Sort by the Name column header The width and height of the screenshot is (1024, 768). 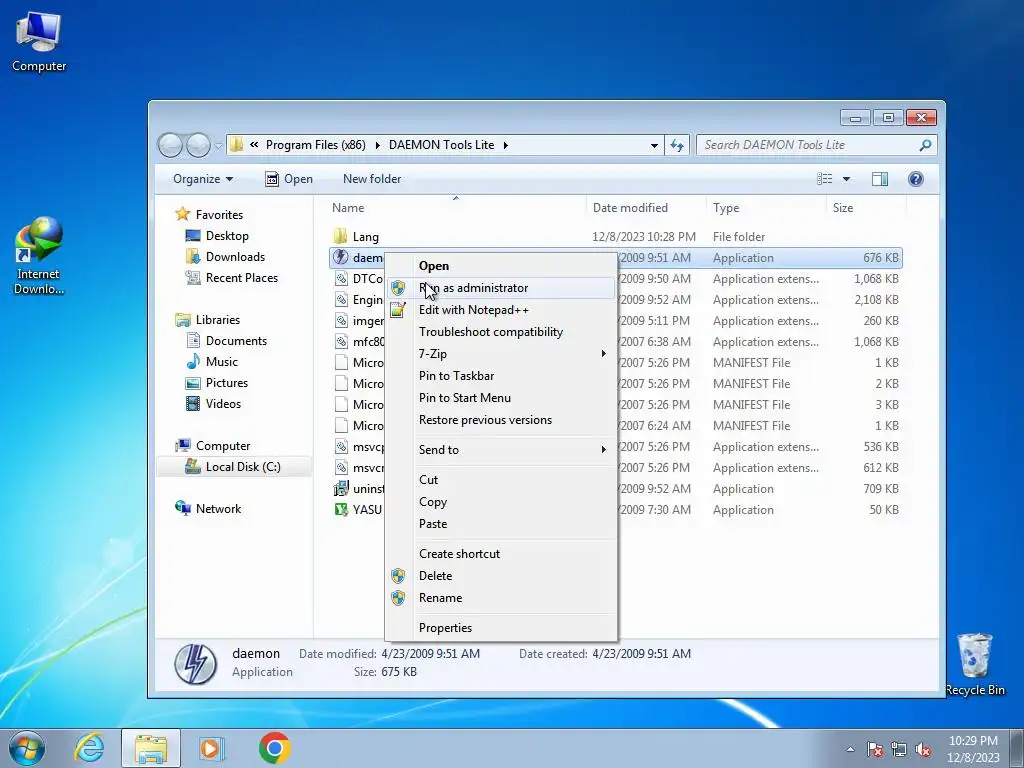(455, 208)
